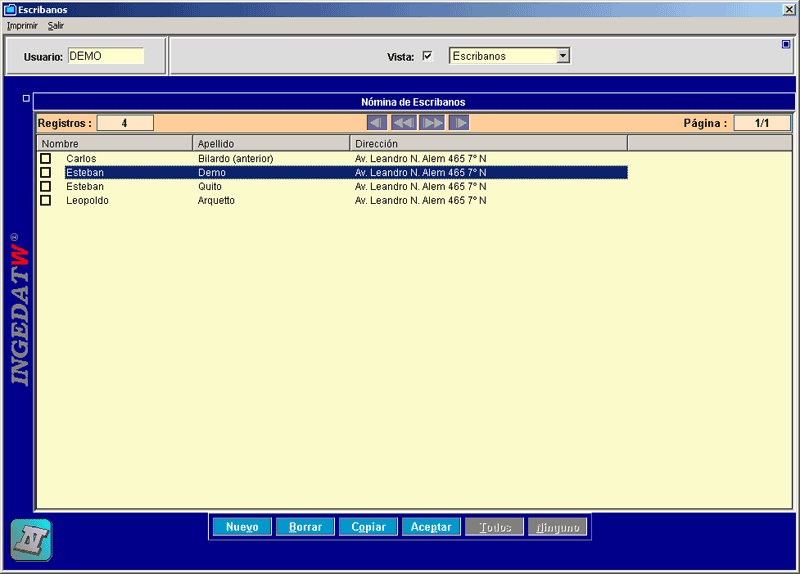Toggle the Vista checkbox

tap(428, 56)
